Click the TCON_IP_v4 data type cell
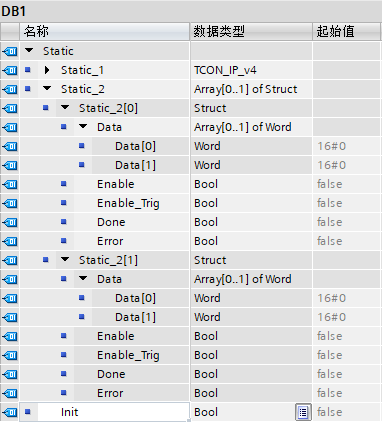 click(251, 70)
